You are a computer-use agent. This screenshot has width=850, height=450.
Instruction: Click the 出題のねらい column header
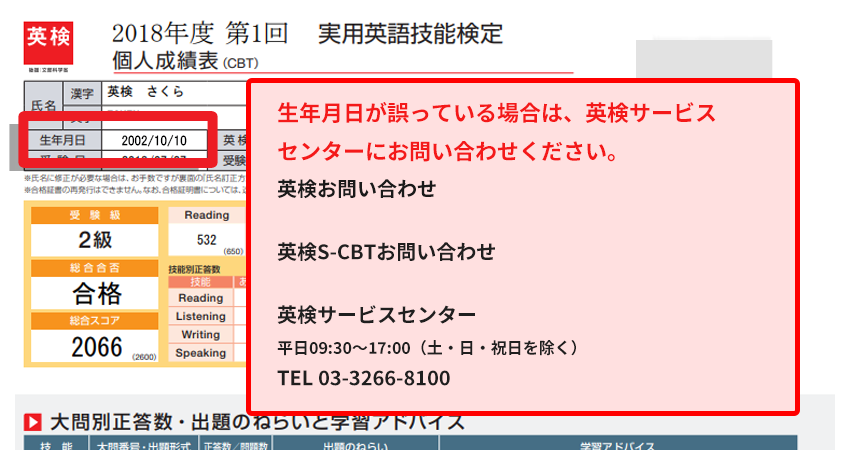356,444
